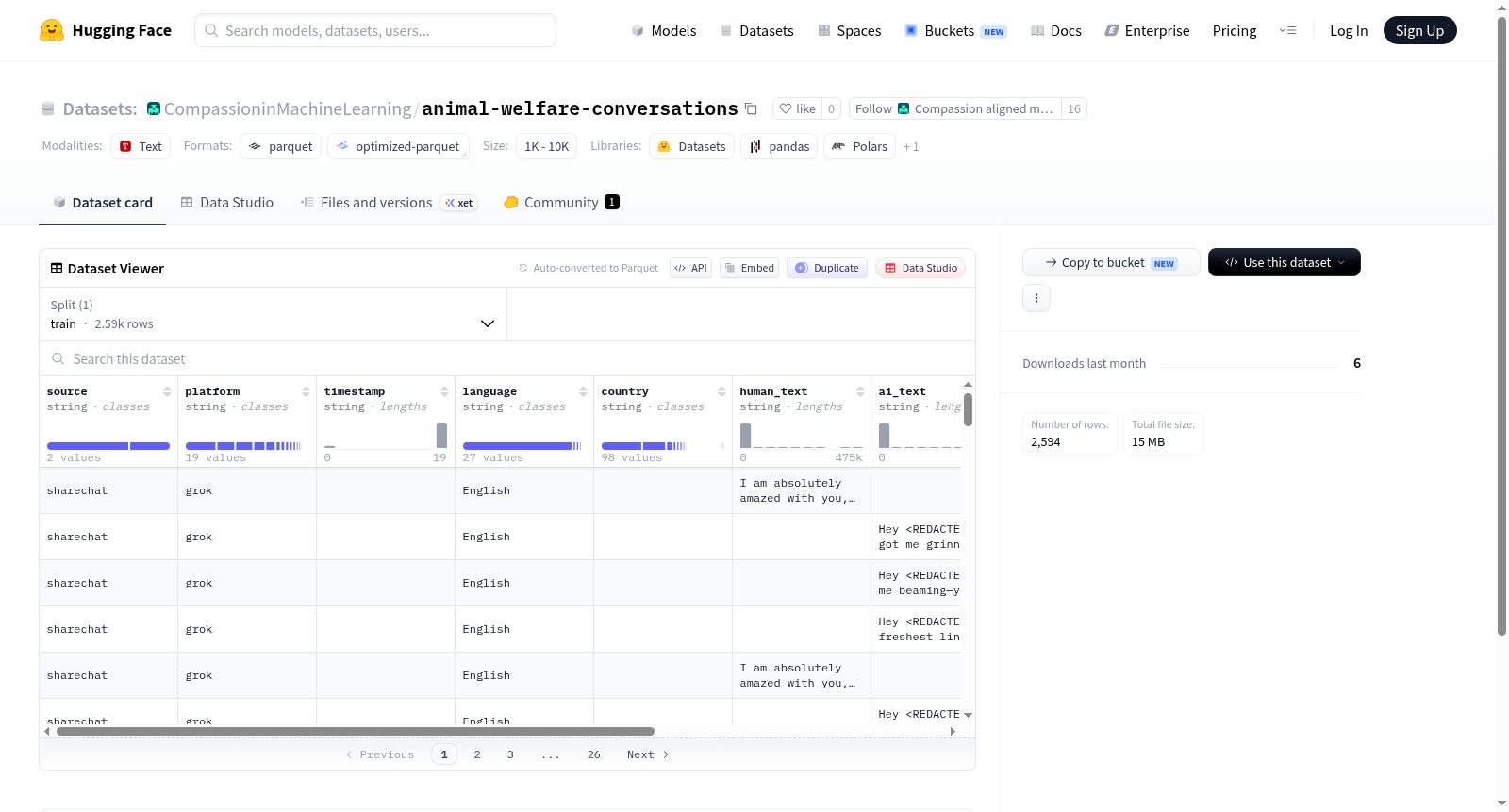Select the Datasets library tag

(x=691, y=146)
